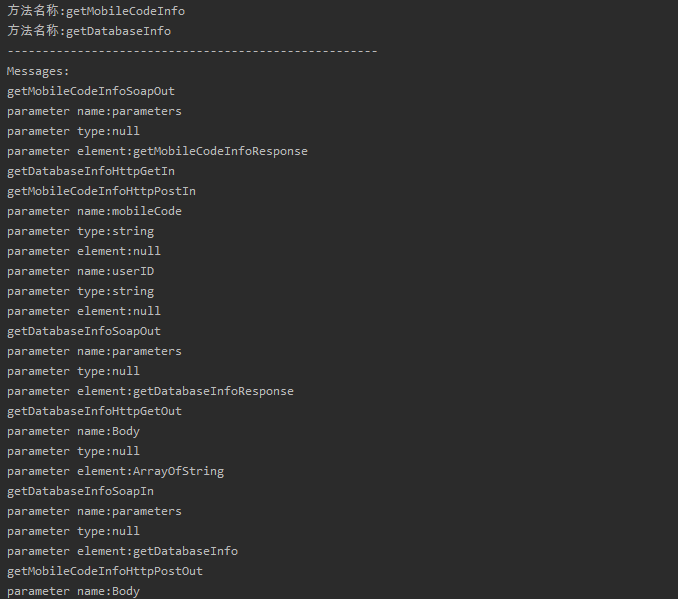Click 'parameter element:getDatabaseInfoResponse' line
The image size is (678, 599).
click(x=150, y=391)
